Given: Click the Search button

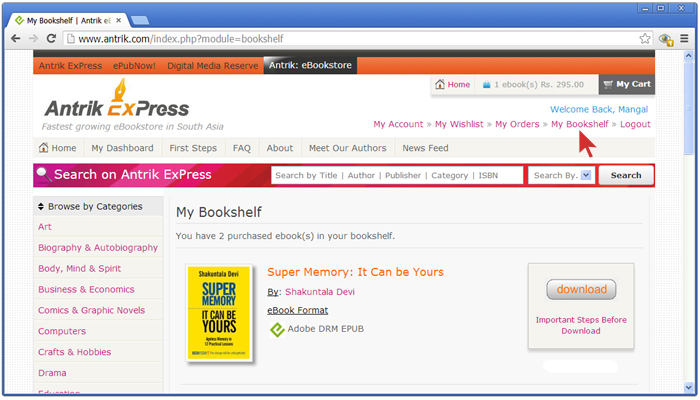Looking at the screenshot, I should tap(626, 175).
